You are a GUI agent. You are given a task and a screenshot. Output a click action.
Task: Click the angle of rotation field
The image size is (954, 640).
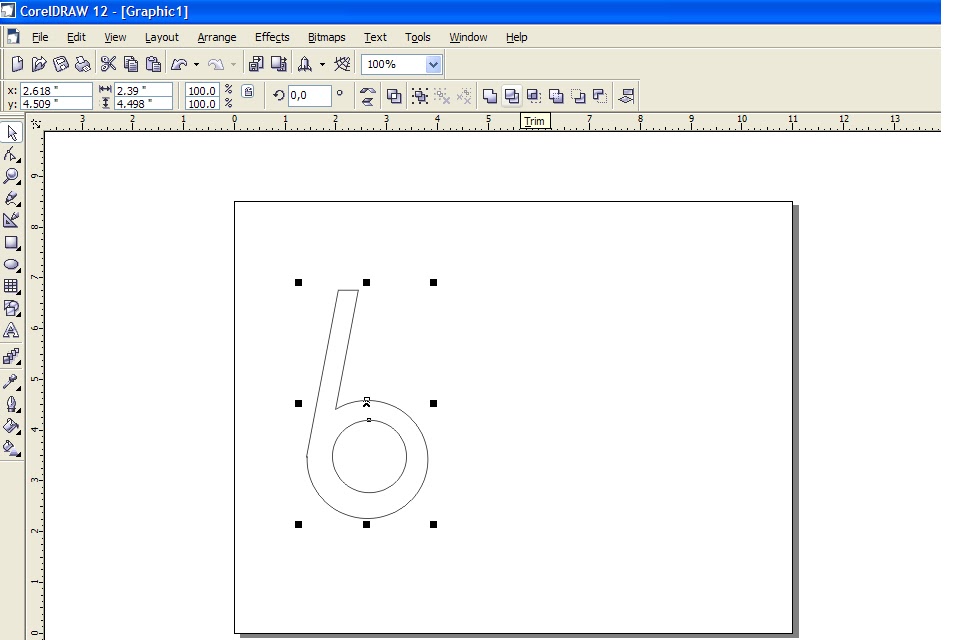click(x=309, y=95)
